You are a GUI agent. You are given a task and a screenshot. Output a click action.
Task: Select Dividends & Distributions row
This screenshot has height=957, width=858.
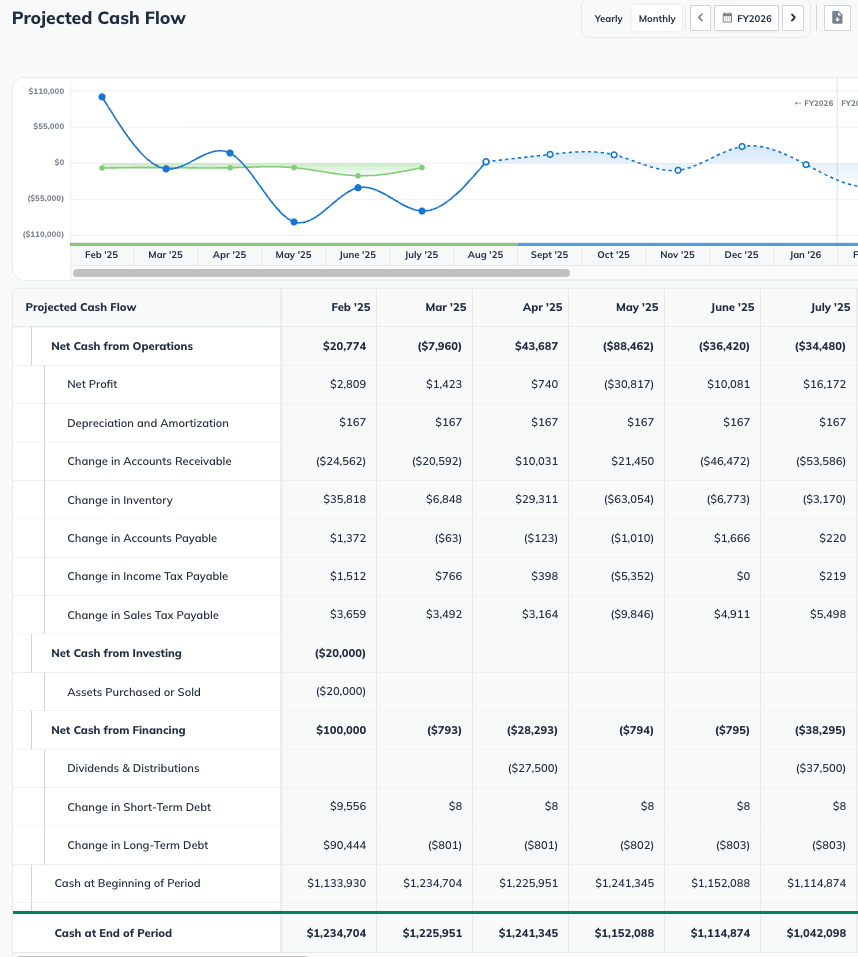(x=133, y=768)
